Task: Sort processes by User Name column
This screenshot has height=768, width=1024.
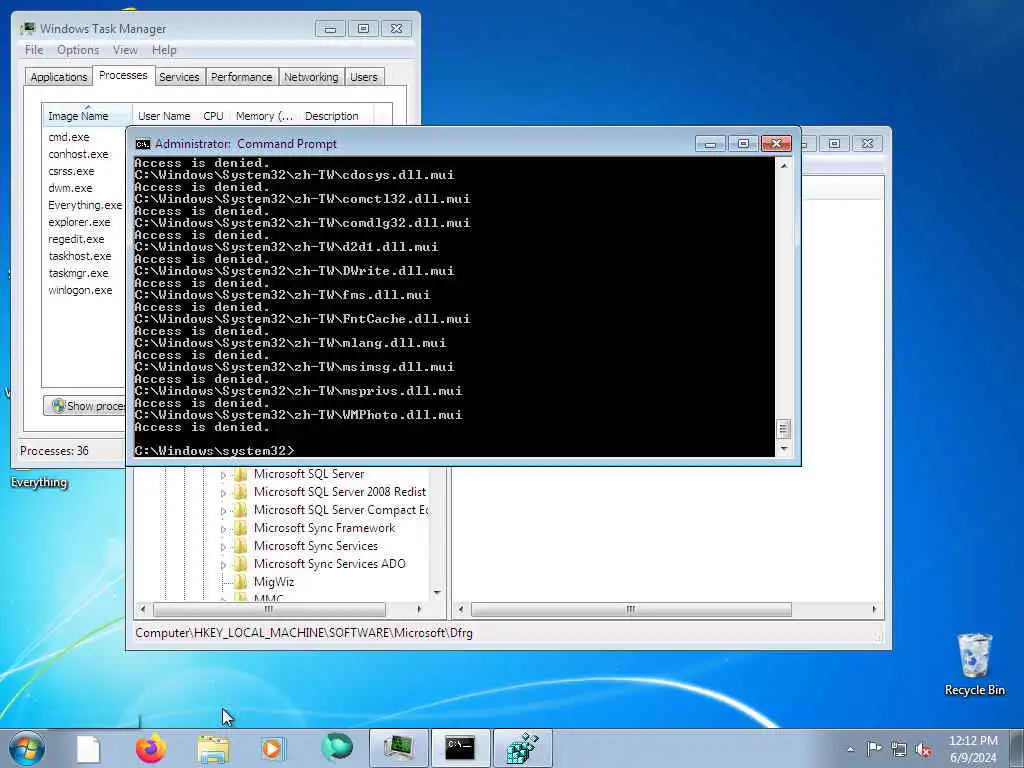Action: coord(164,116)
